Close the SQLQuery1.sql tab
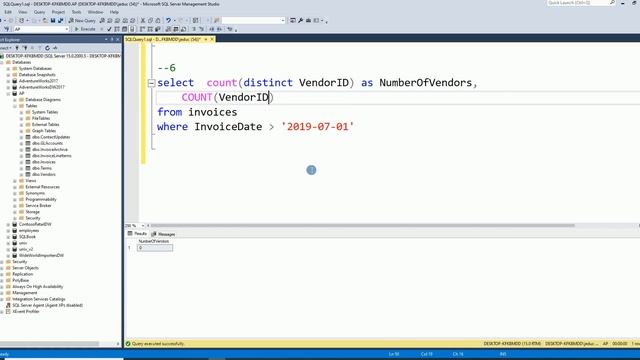The width and height of the screenshot is (640, 360). [x=212, y=39]
